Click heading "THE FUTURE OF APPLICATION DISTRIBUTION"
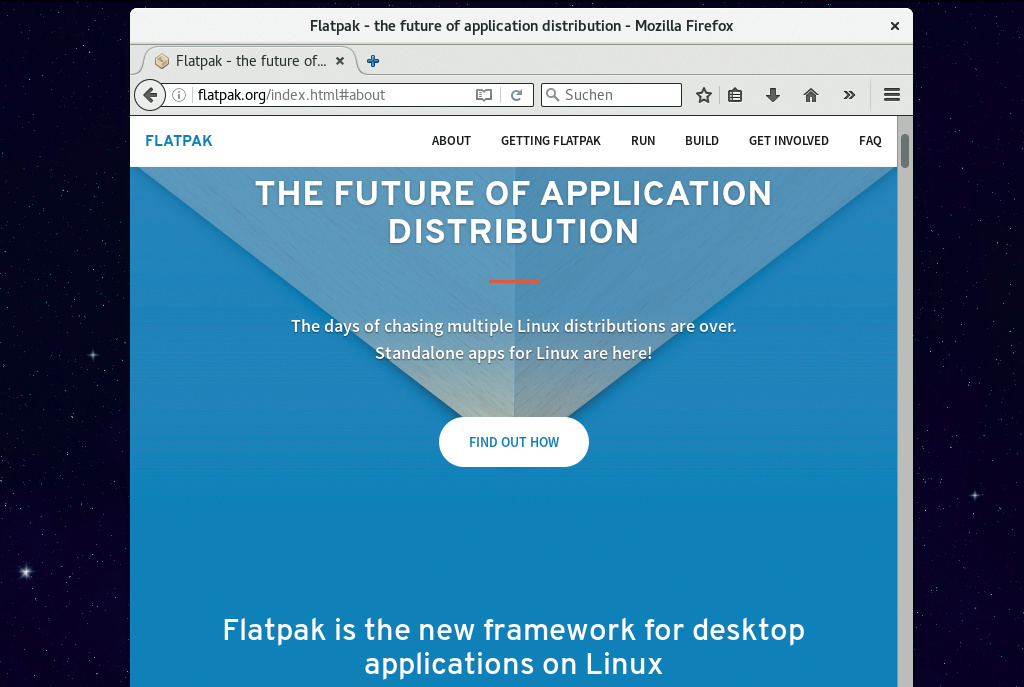 (514, 212)
